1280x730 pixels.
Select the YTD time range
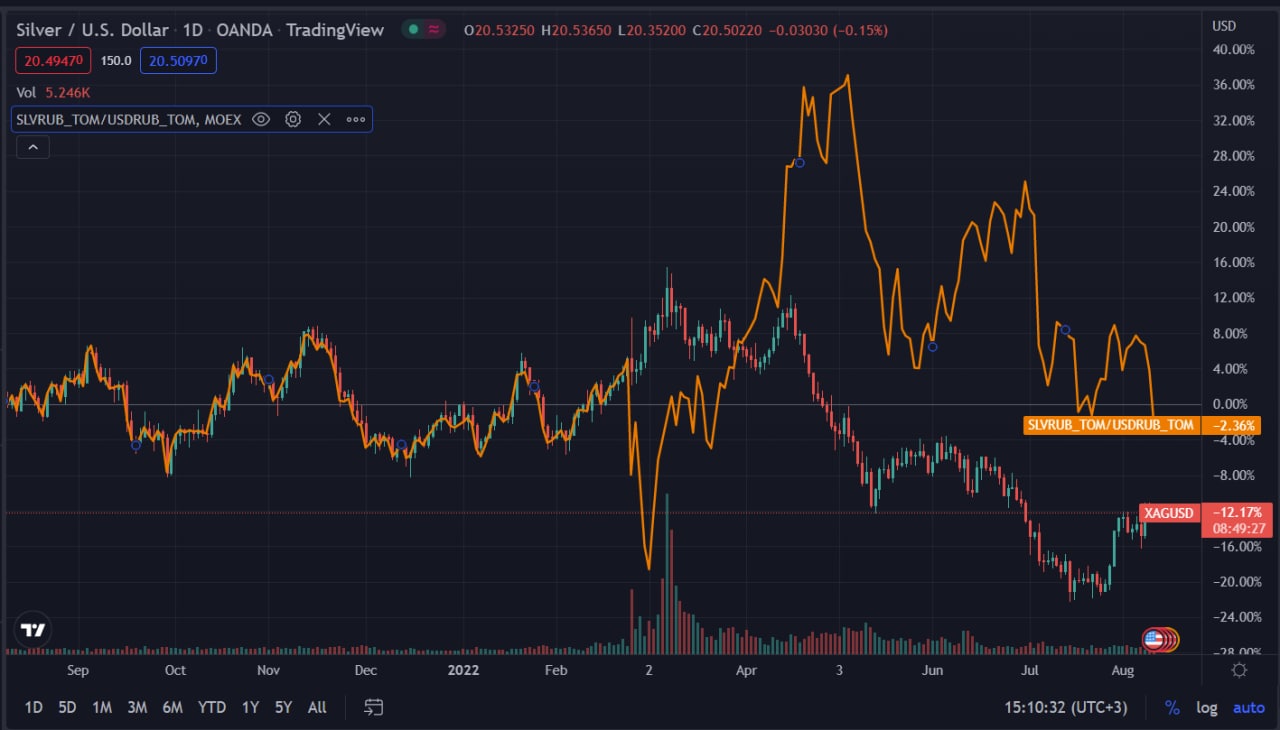tap(212, 707)
